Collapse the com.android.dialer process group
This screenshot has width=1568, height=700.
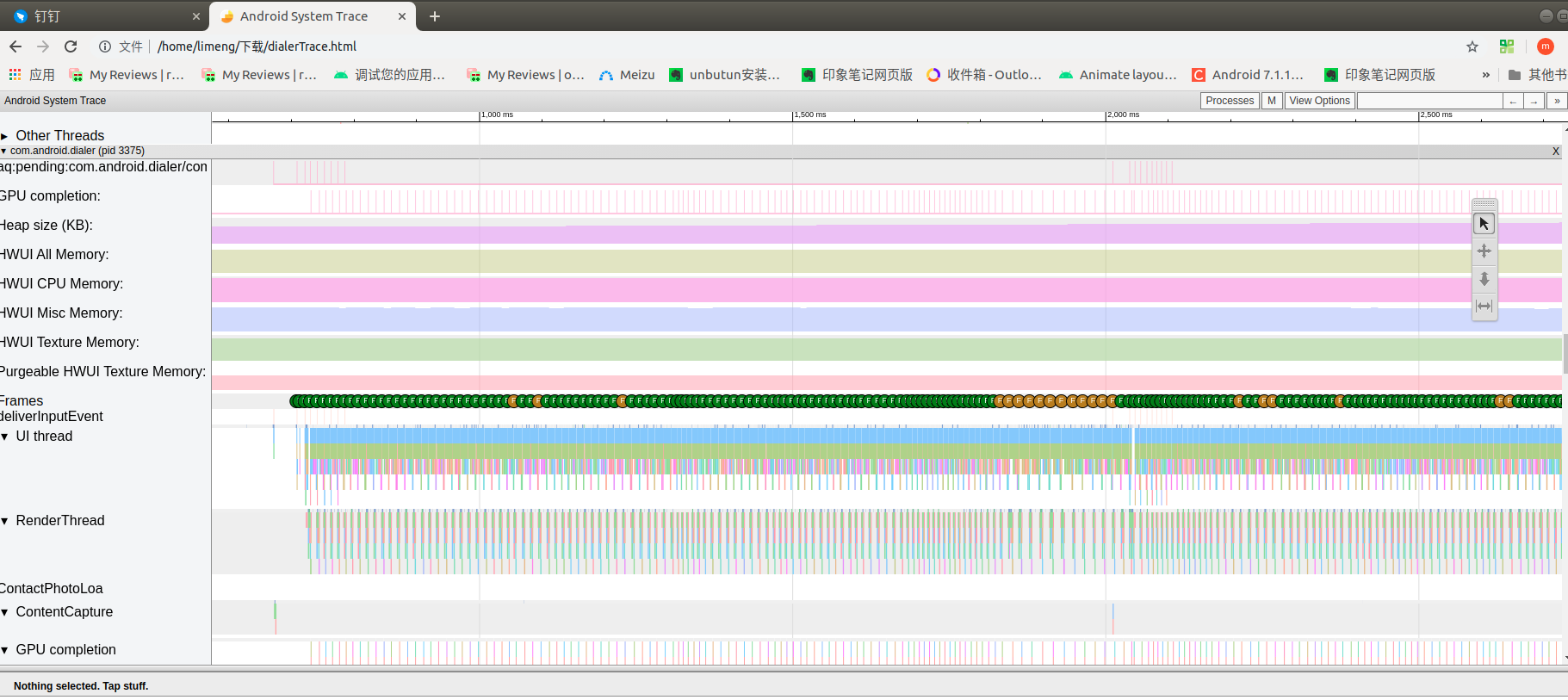(3, 151)
